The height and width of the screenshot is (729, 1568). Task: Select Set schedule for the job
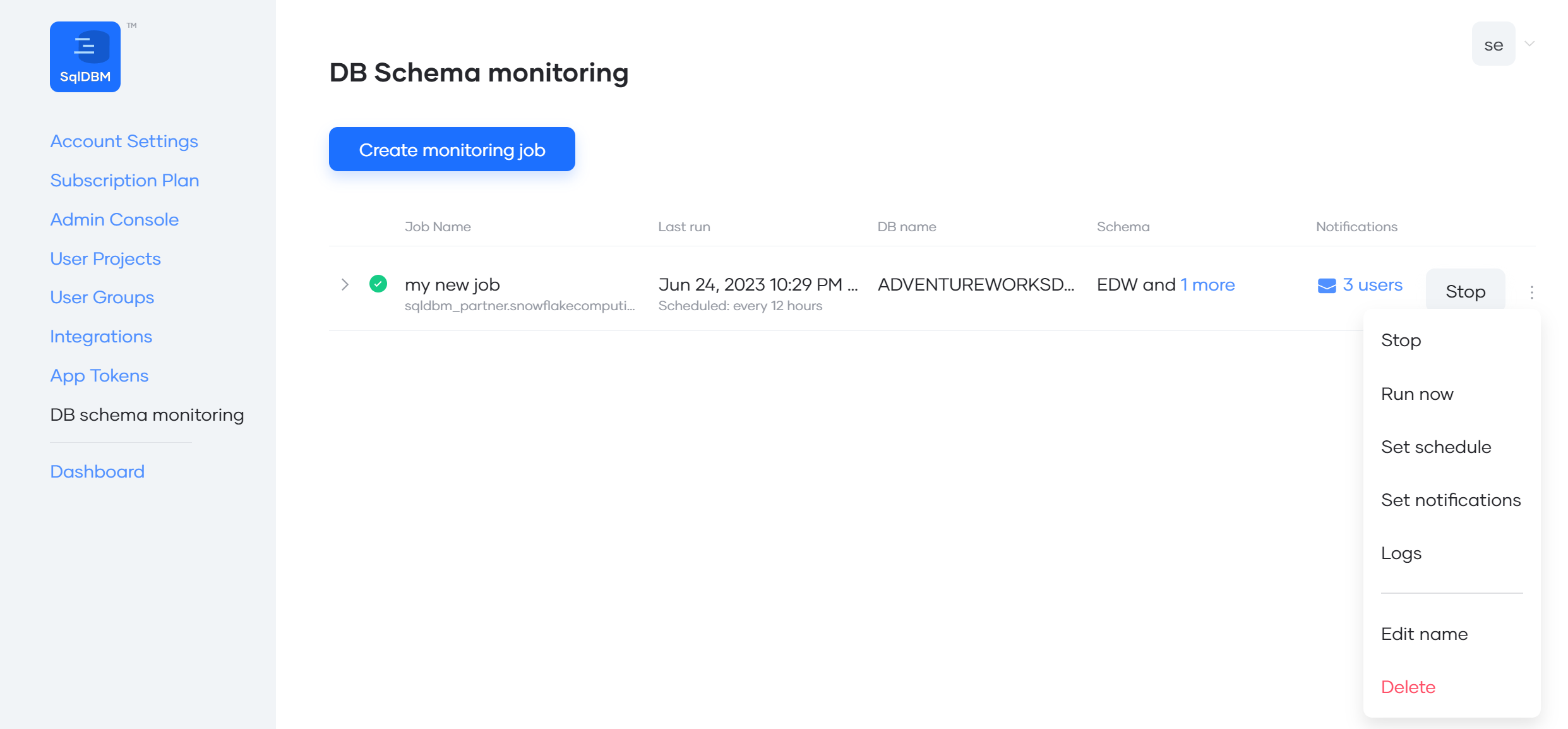point(1436,447)
